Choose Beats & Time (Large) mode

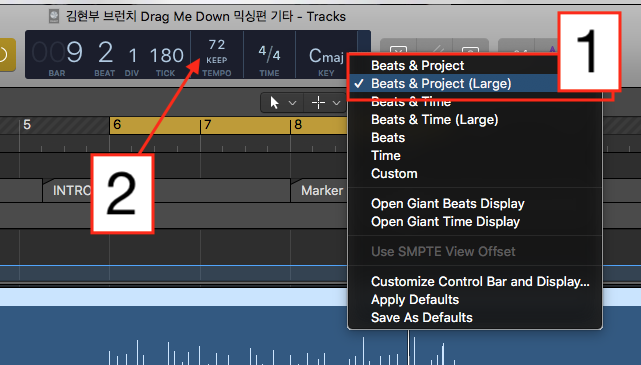(475, 119)
